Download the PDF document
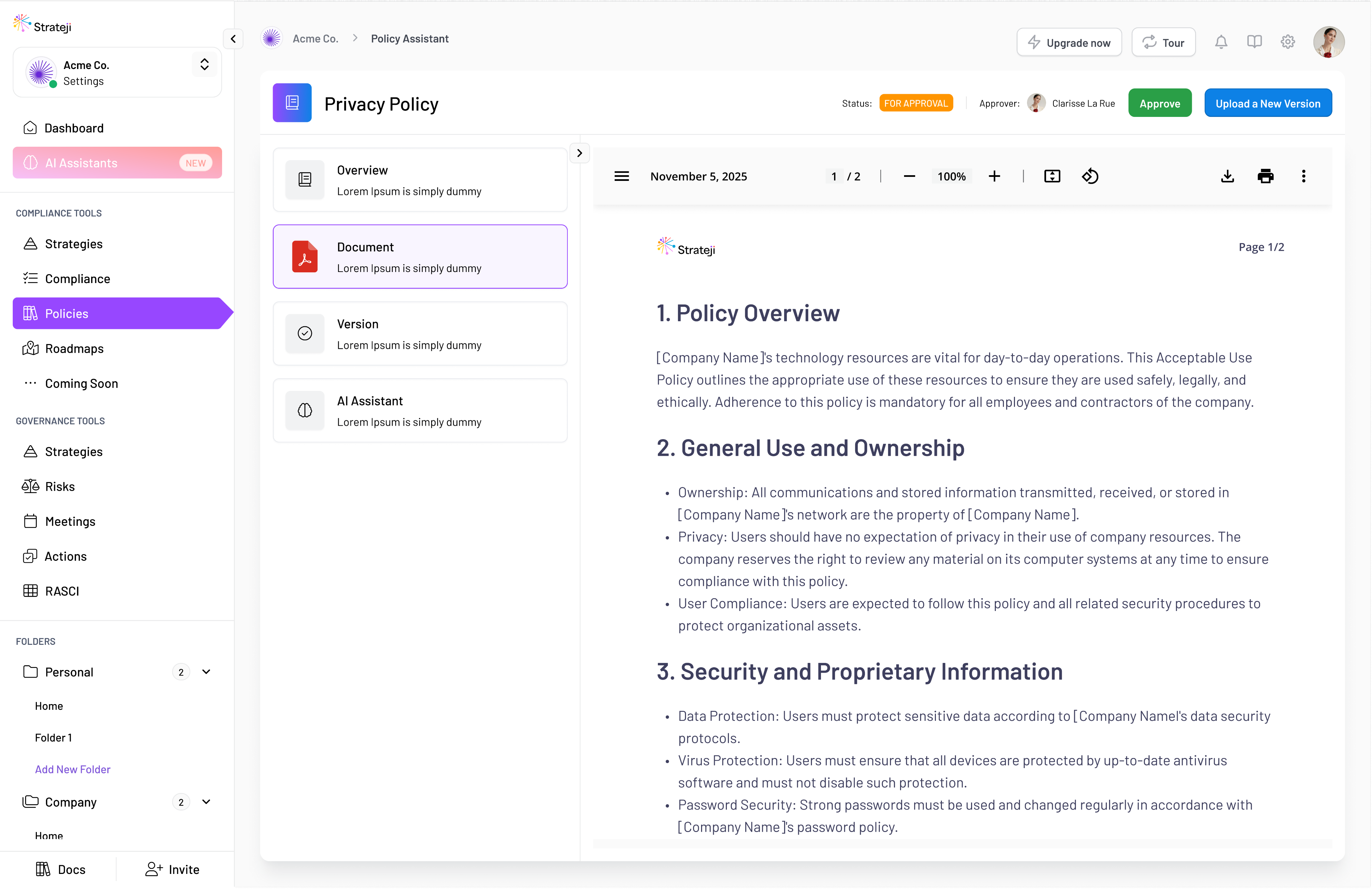 click(x=1227, y=177)
